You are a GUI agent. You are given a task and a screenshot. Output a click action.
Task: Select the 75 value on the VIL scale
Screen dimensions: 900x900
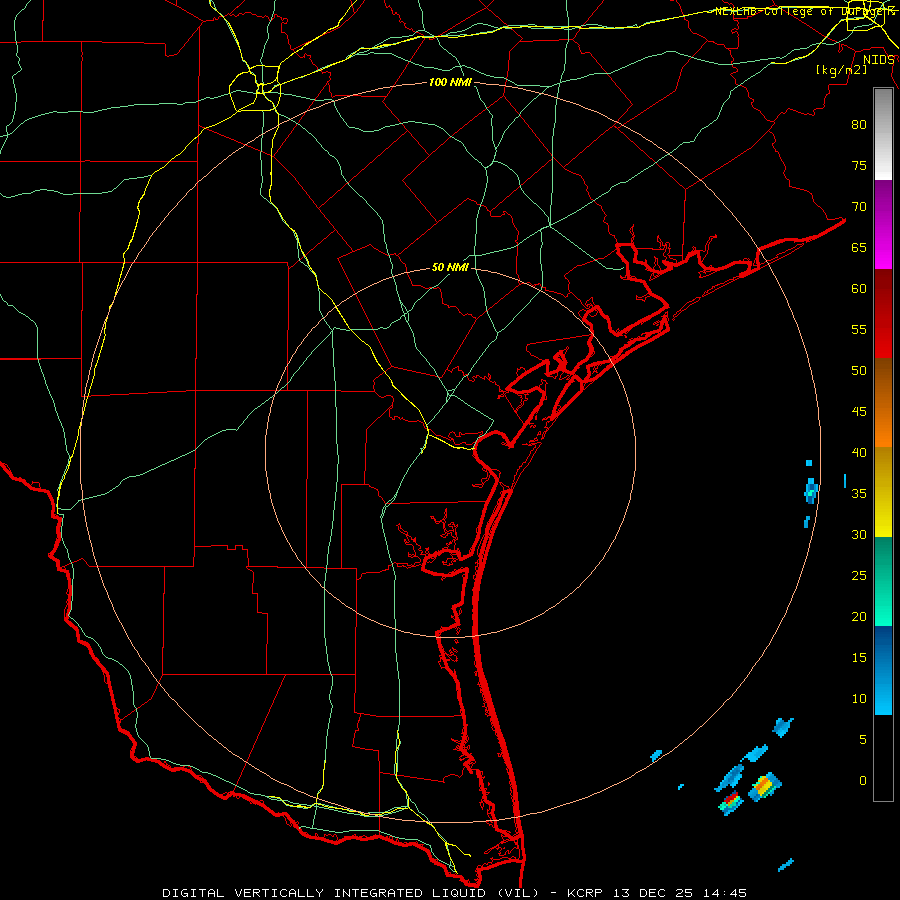[859, 165]
